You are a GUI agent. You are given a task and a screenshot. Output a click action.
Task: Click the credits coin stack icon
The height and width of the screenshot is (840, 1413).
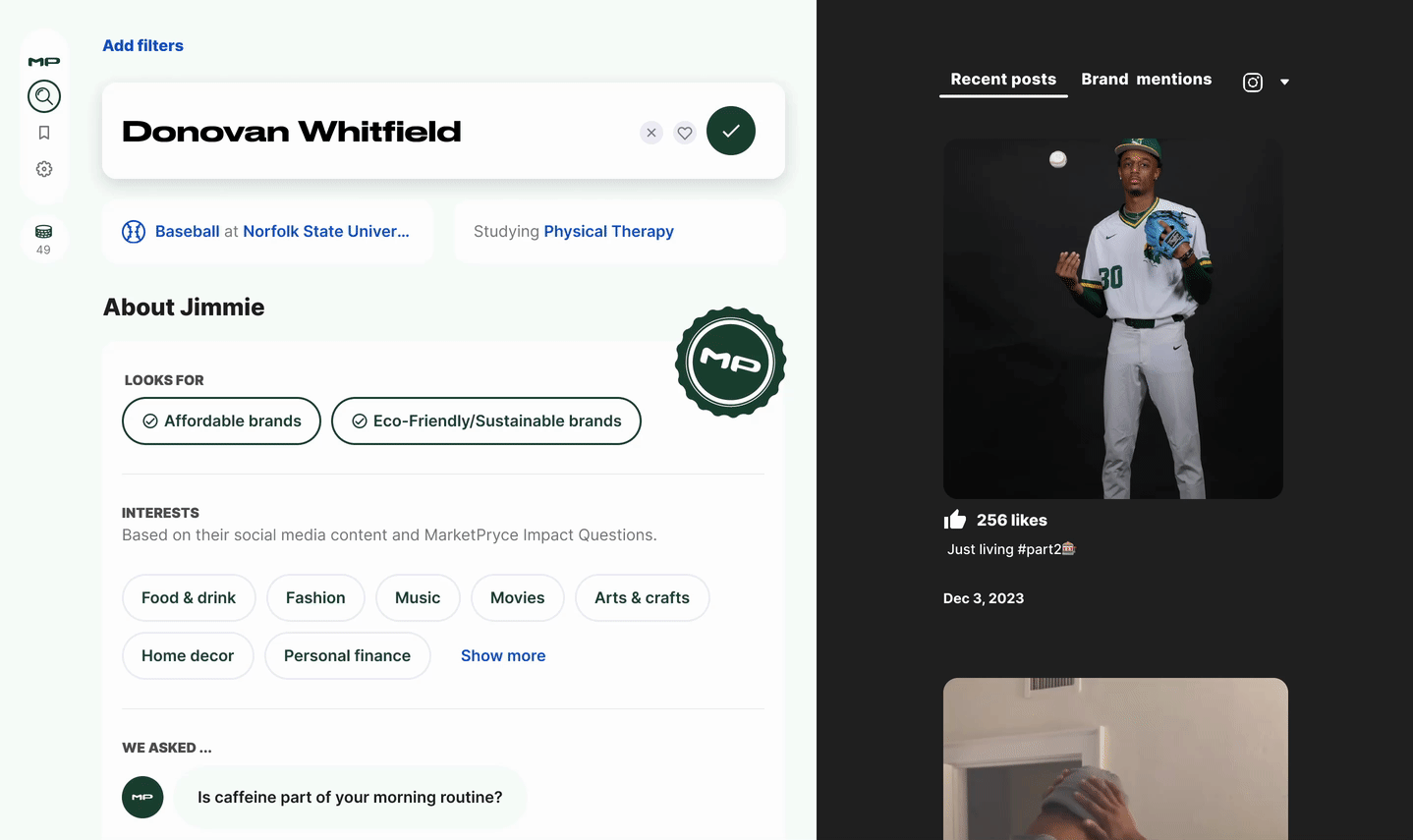click(43, 232)
